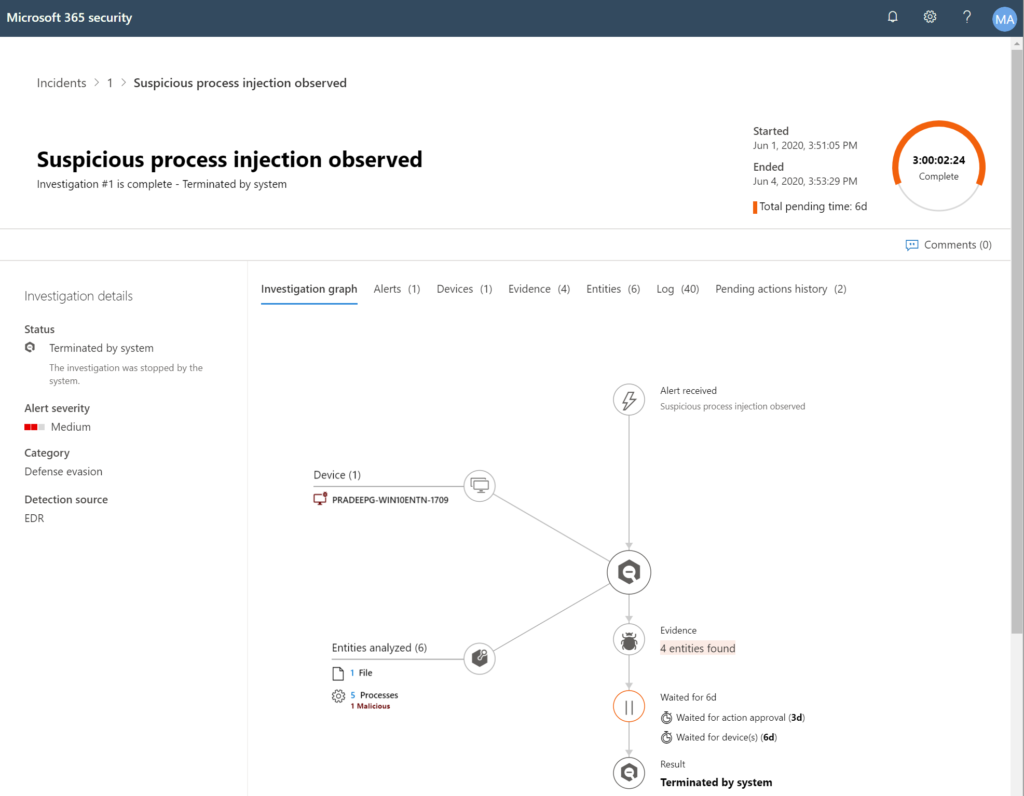Click the stopwatch icon for action approval
The height and width of the screenshot is (796, 1024).
click(x=666, y=718)
